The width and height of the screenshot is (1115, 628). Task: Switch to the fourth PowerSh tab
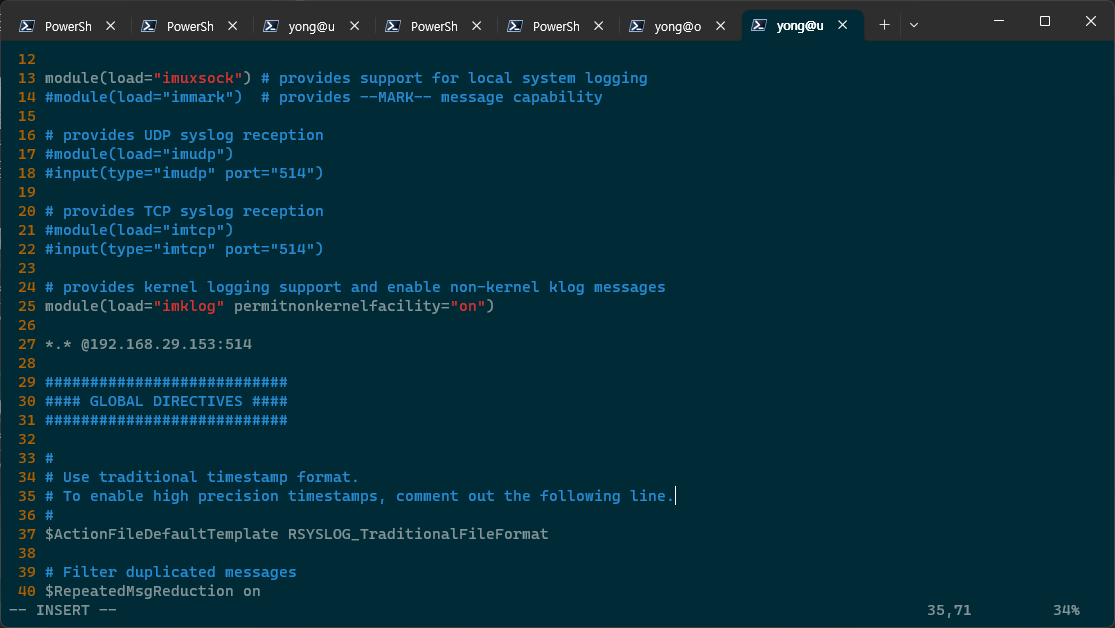pos(556,26)
